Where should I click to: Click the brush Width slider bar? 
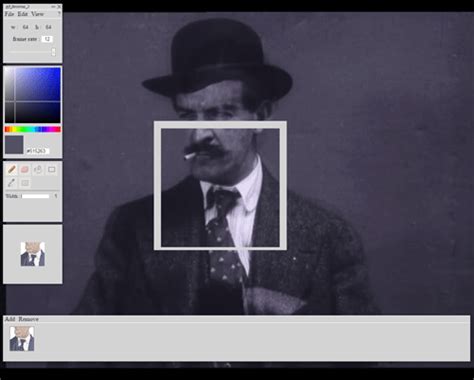click(x=35, y=196)
